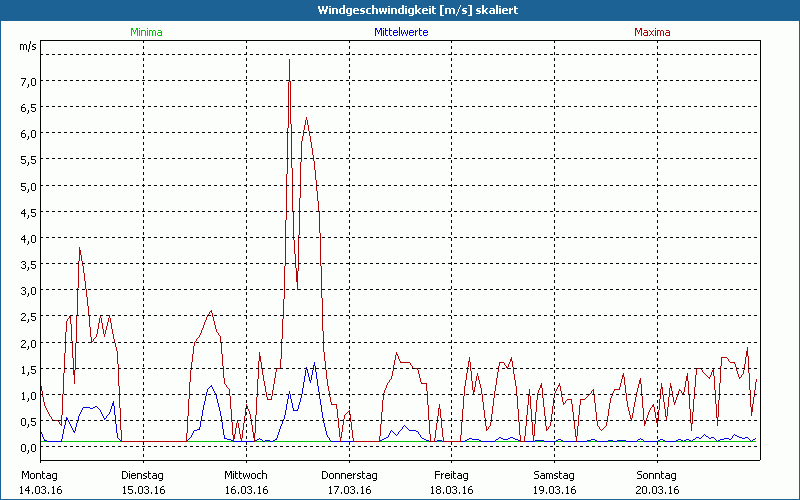Click the 7,0 y-axis tick label
Image resolution: width=800 pixels, height=500 pixels.
30,81
